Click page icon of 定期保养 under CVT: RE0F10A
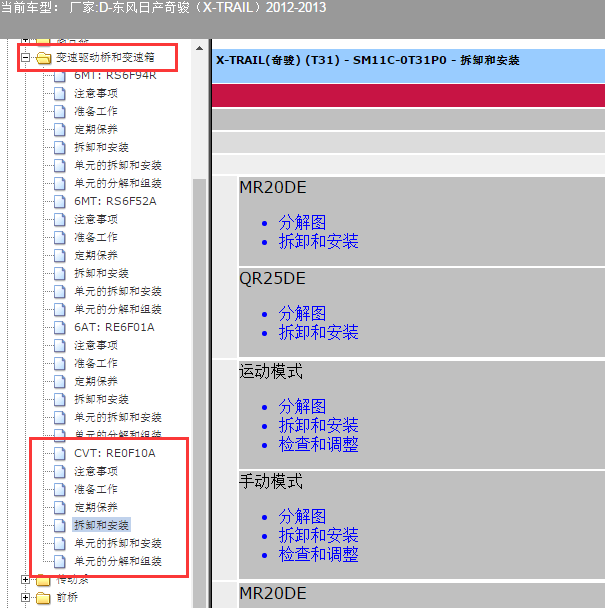This screenshot has height=608, width=605. coord(60,507)
